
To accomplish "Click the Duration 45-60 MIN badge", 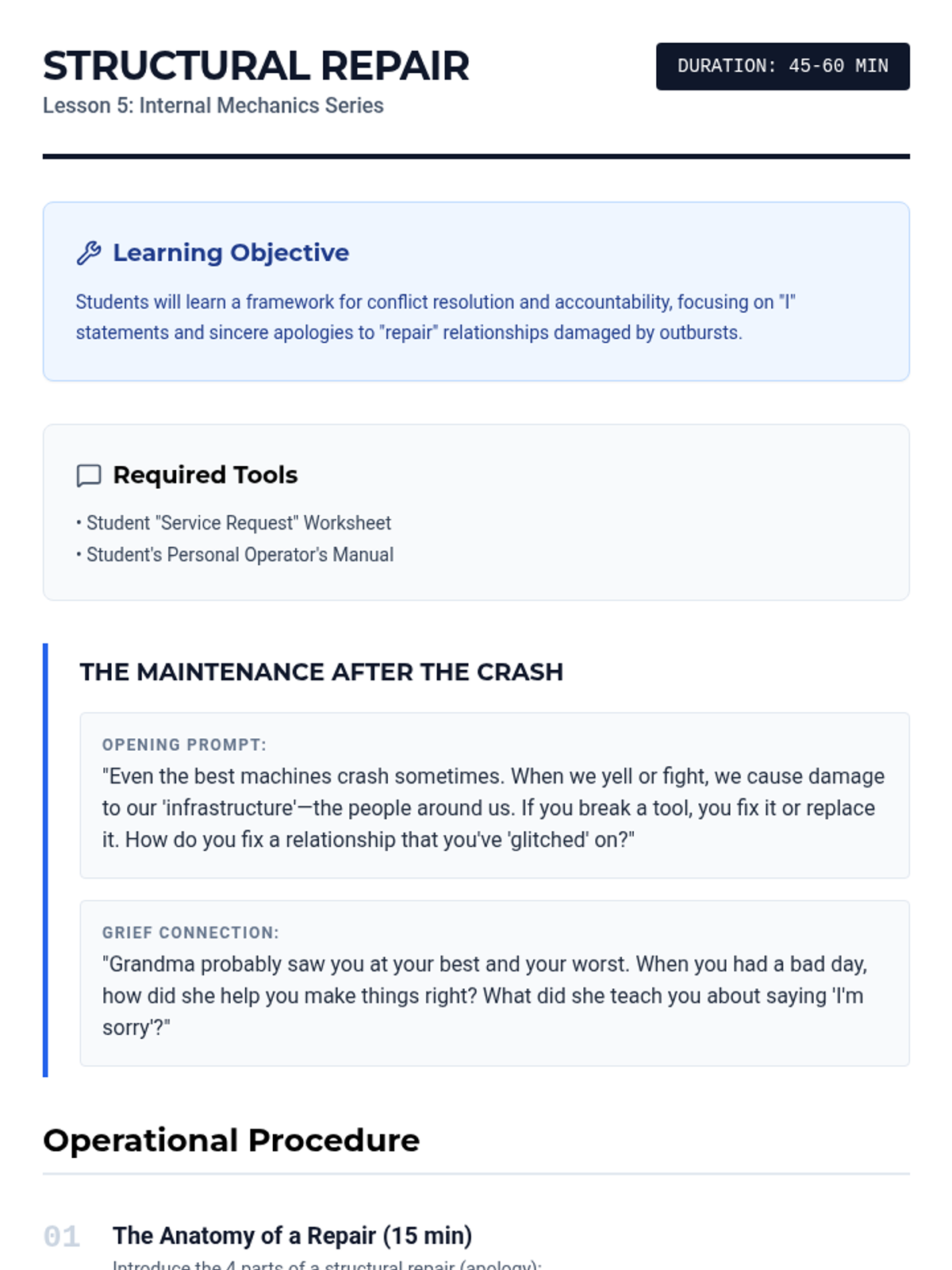I will tap(782, 66).
